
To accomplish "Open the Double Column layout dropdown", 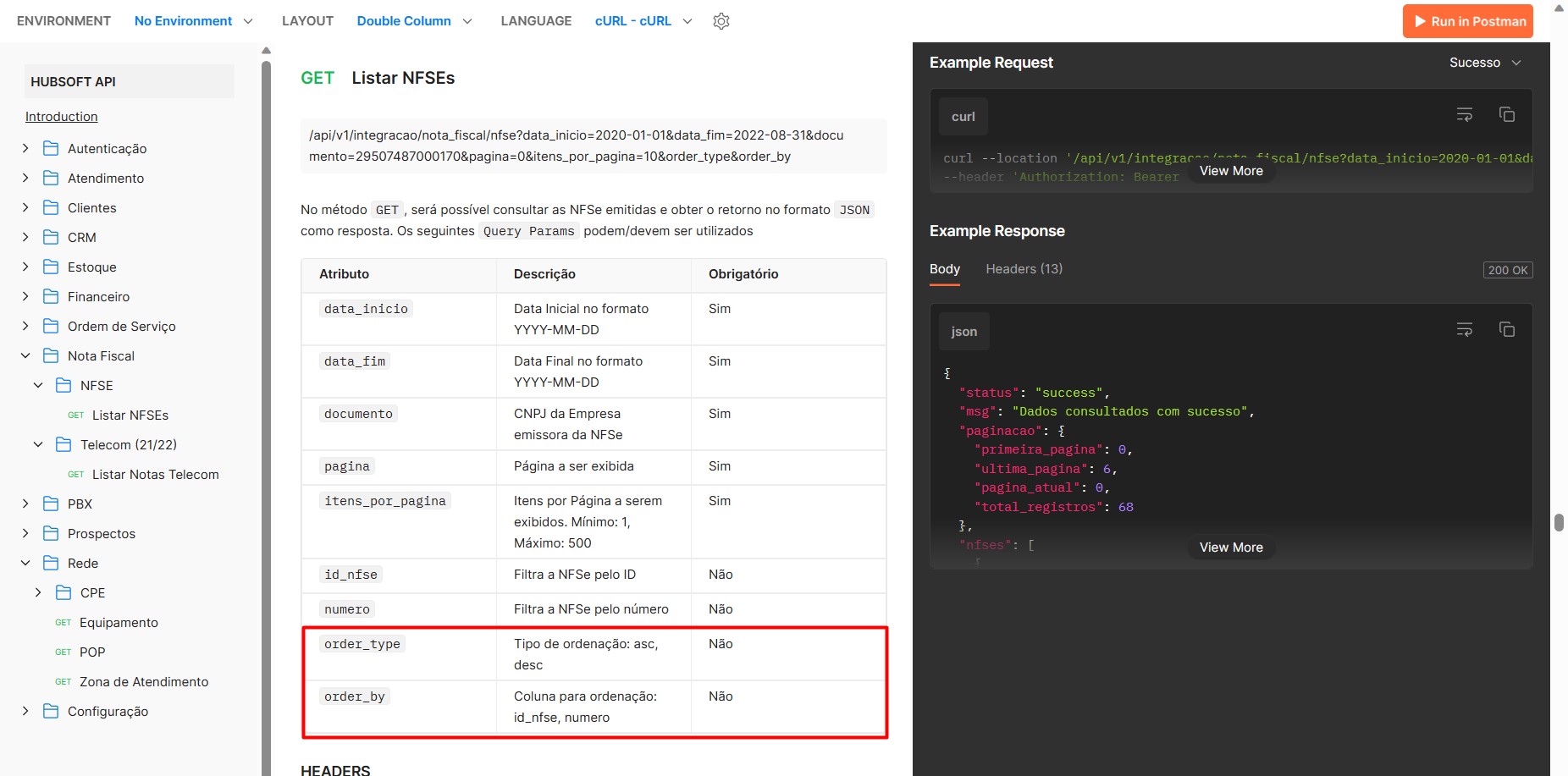I will [x=414, y=21].
